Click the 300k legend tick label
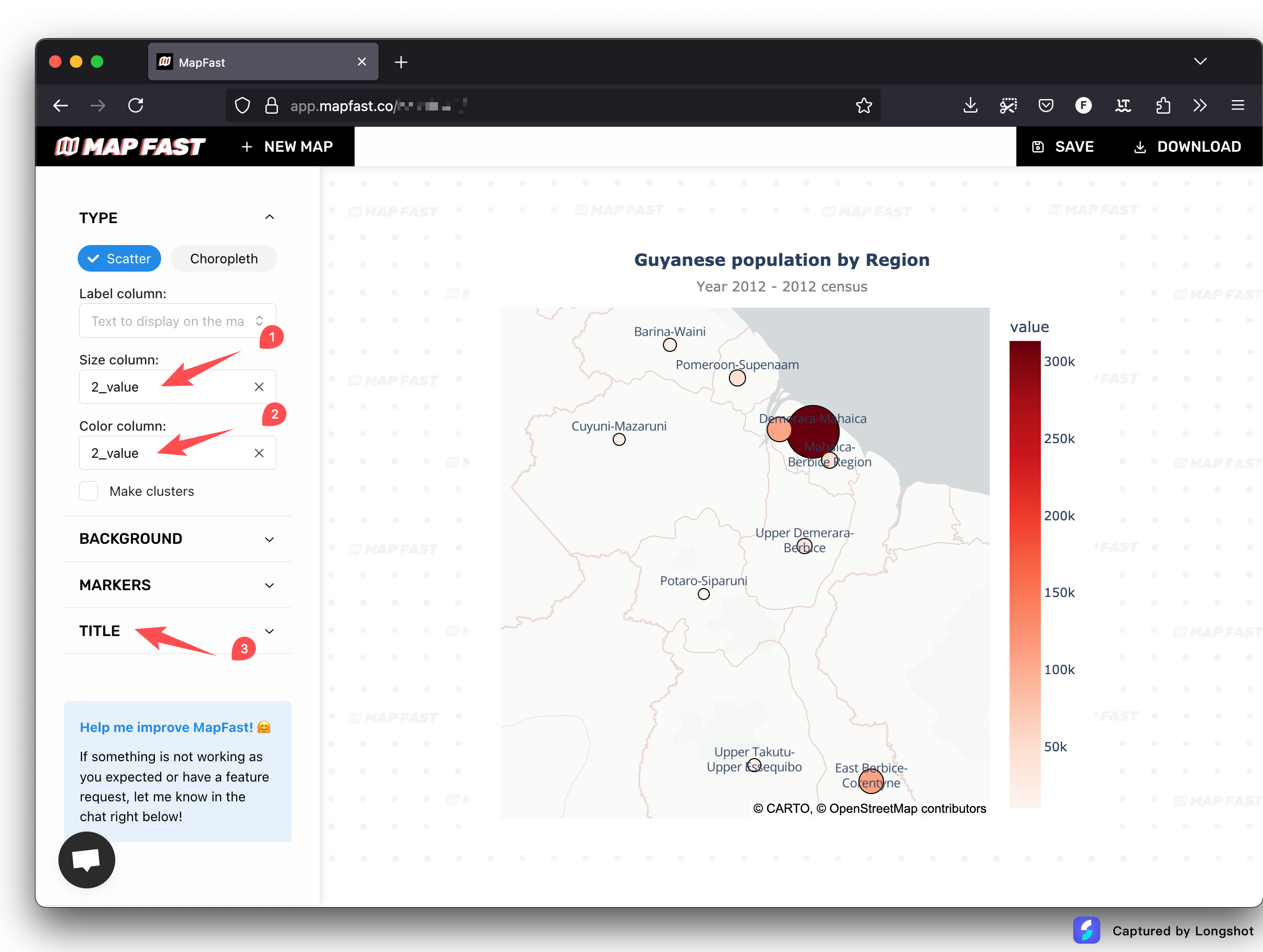Image resolution: width=1263 pixels, height=952 pixels. point(1059,361)
